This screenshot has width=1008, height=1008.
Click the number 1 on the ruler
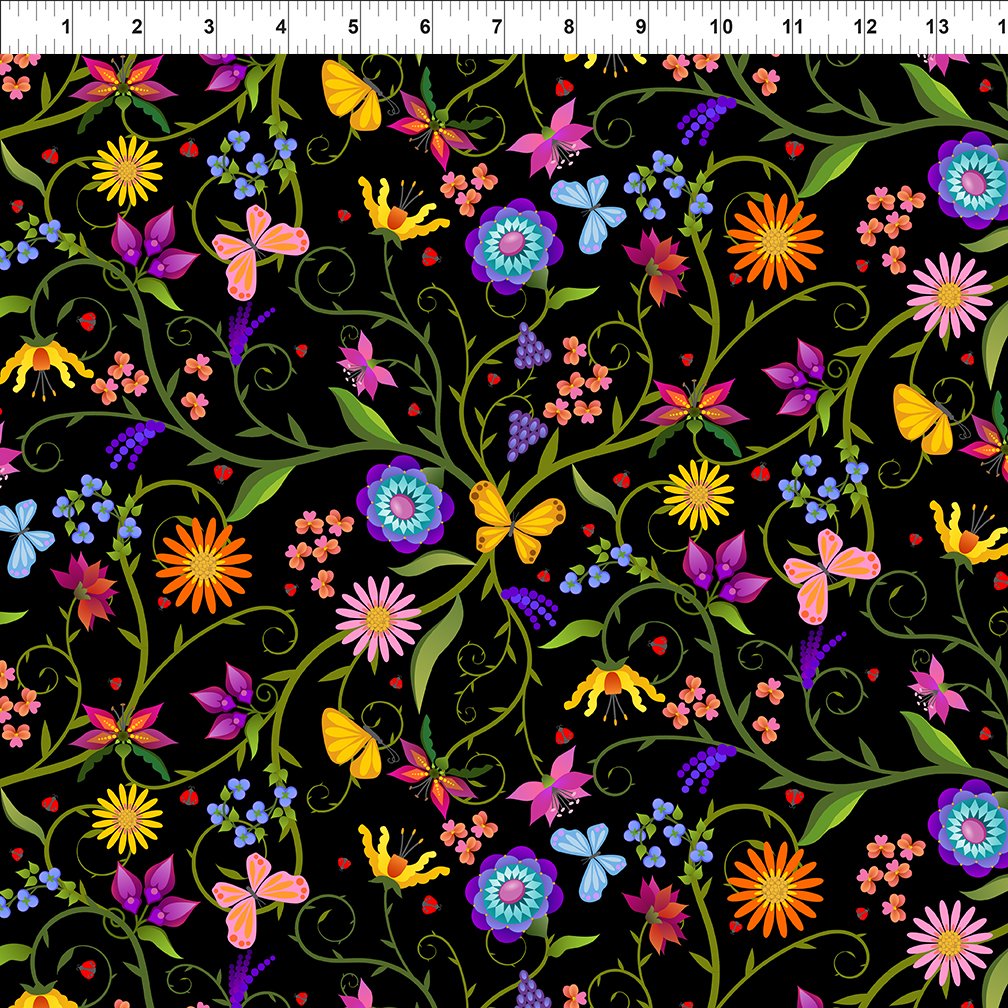point(66,27)
